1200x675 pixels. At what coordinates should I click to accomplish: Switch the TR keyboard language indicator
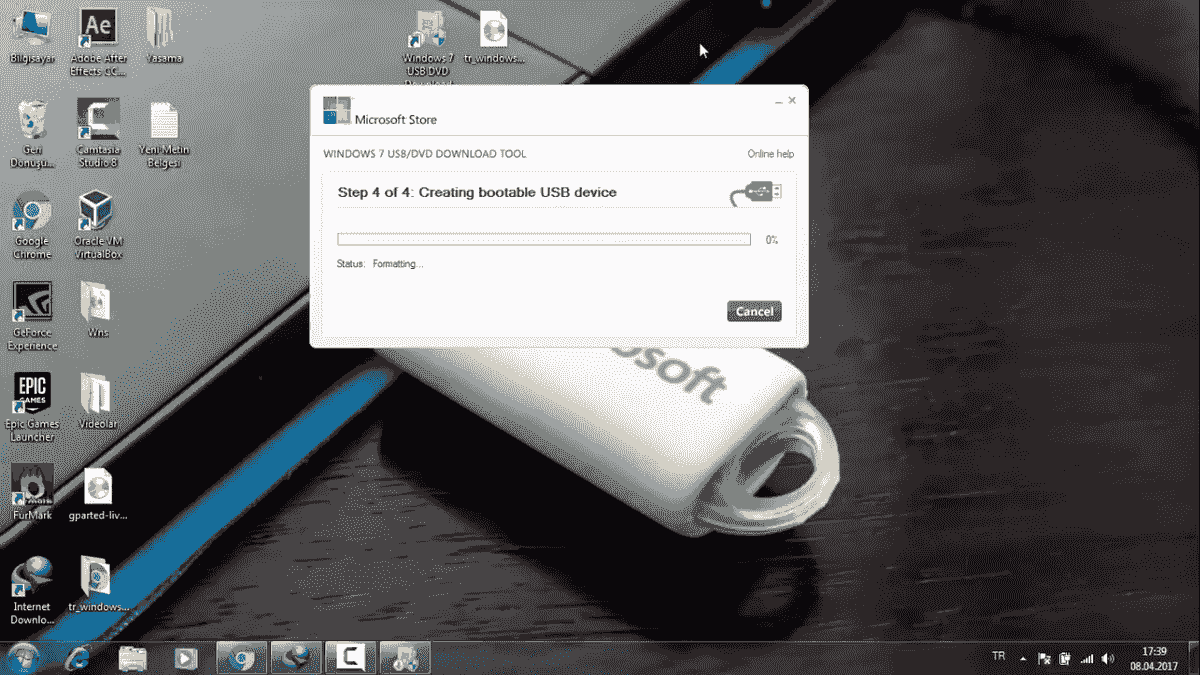coord(997,657)
